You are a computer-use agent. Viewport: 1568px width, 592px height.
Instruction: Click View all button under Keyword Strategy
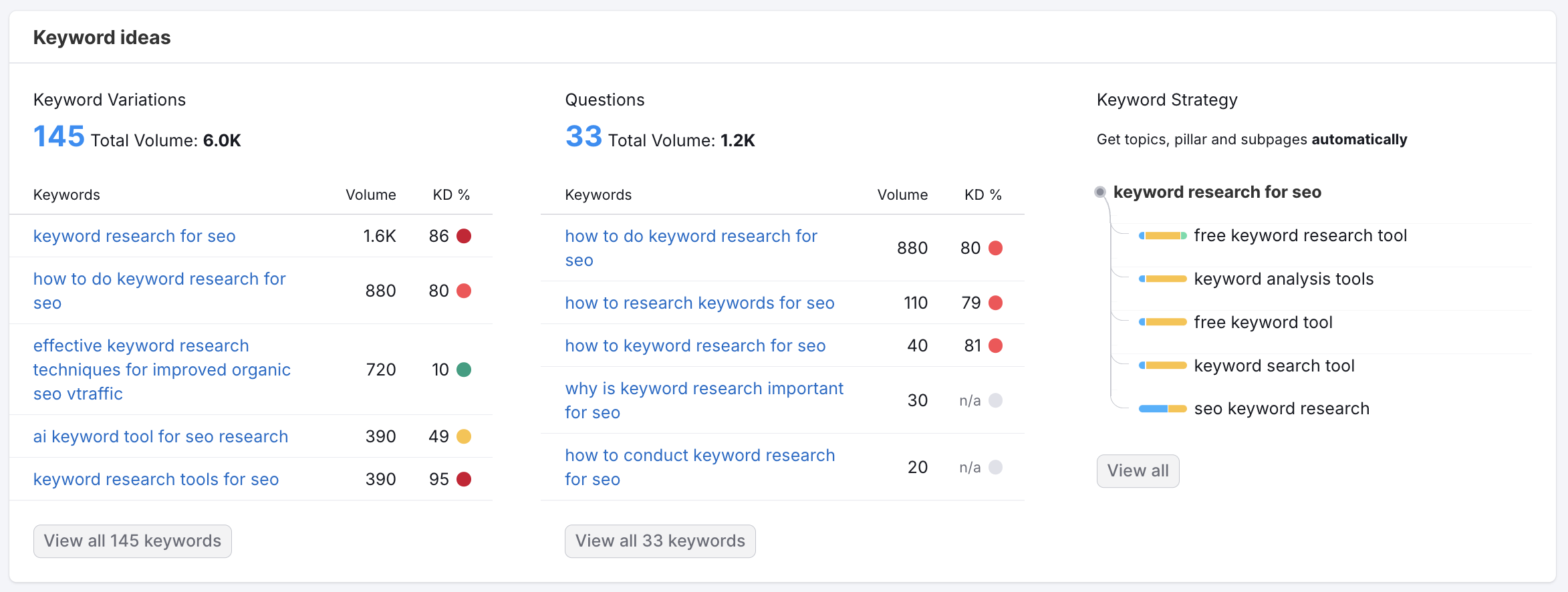coord(1138,471)
